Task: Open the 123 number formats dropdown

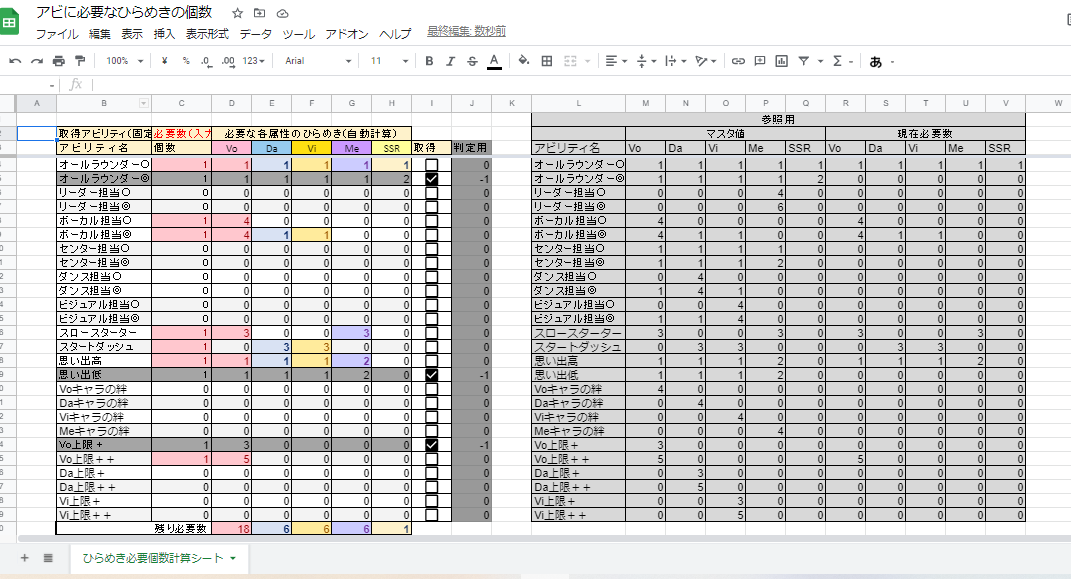Action: click(253, 61)
